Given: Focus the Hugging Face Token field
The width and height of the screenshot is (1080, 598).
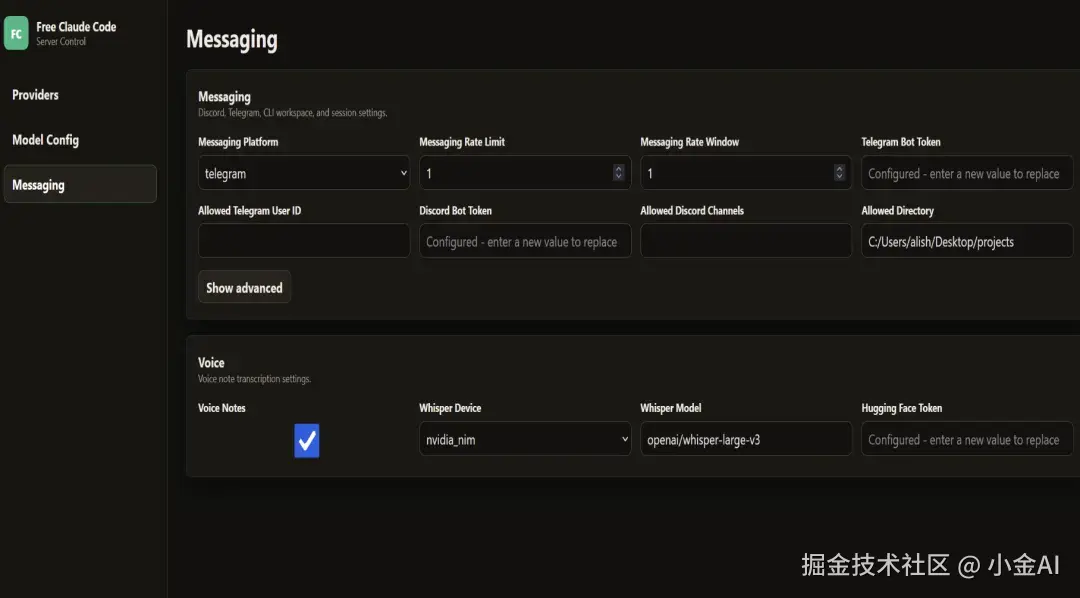Looking at the screenshot, I should (x=967, y=439).
